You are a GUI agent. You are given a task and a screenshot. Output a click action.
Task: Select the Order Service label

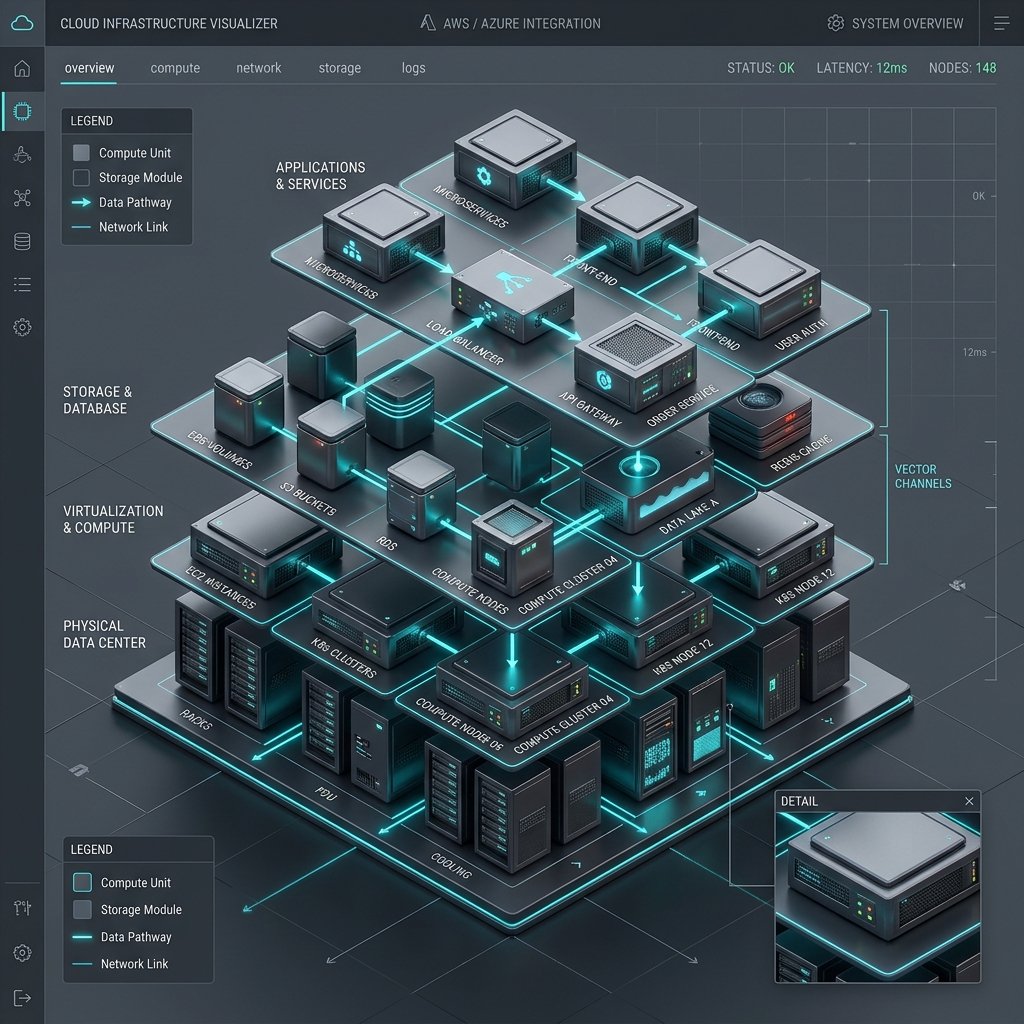pos(683,406)
